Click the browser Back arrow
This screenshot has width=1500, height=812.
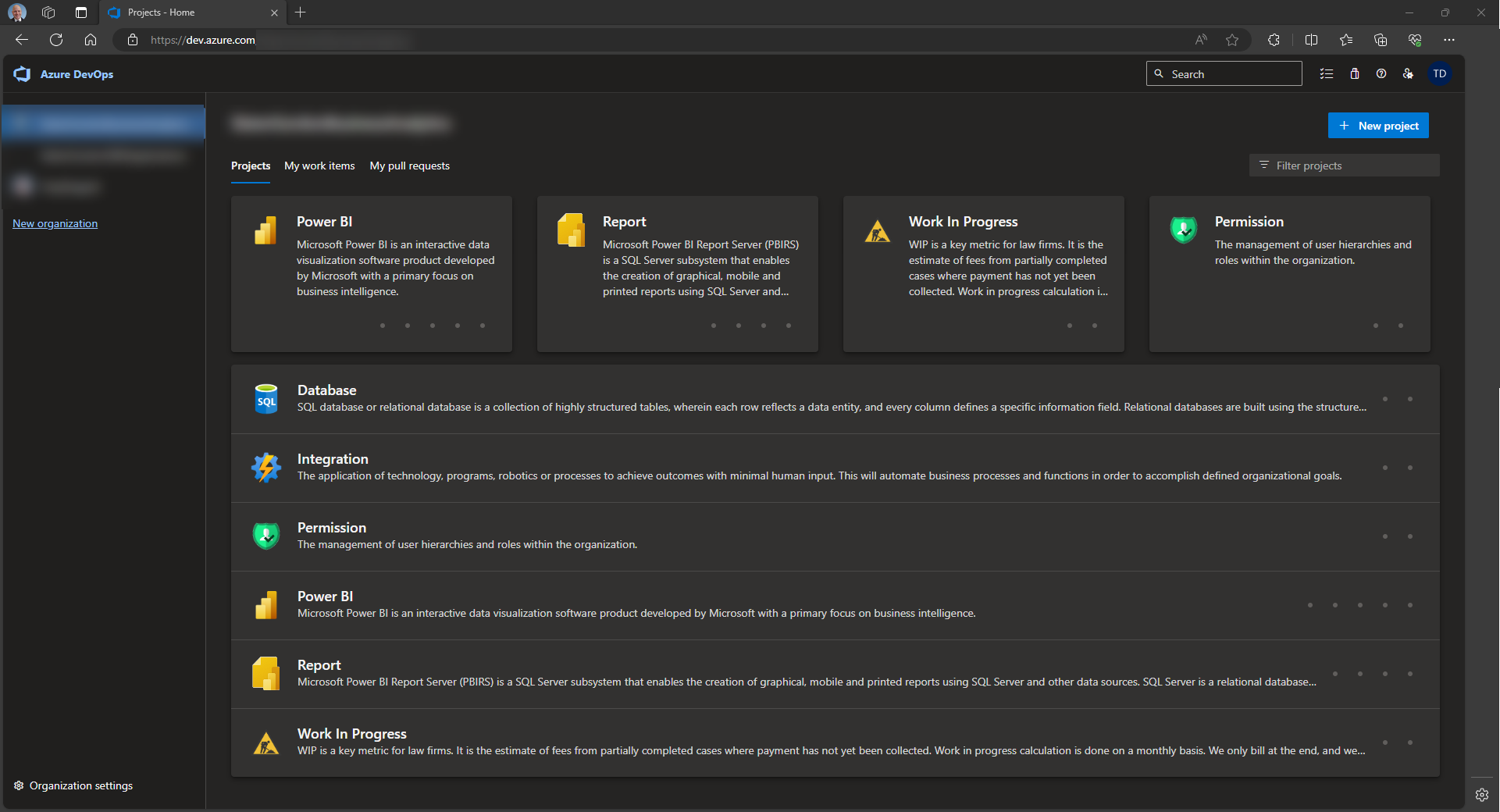pos(22,40)
